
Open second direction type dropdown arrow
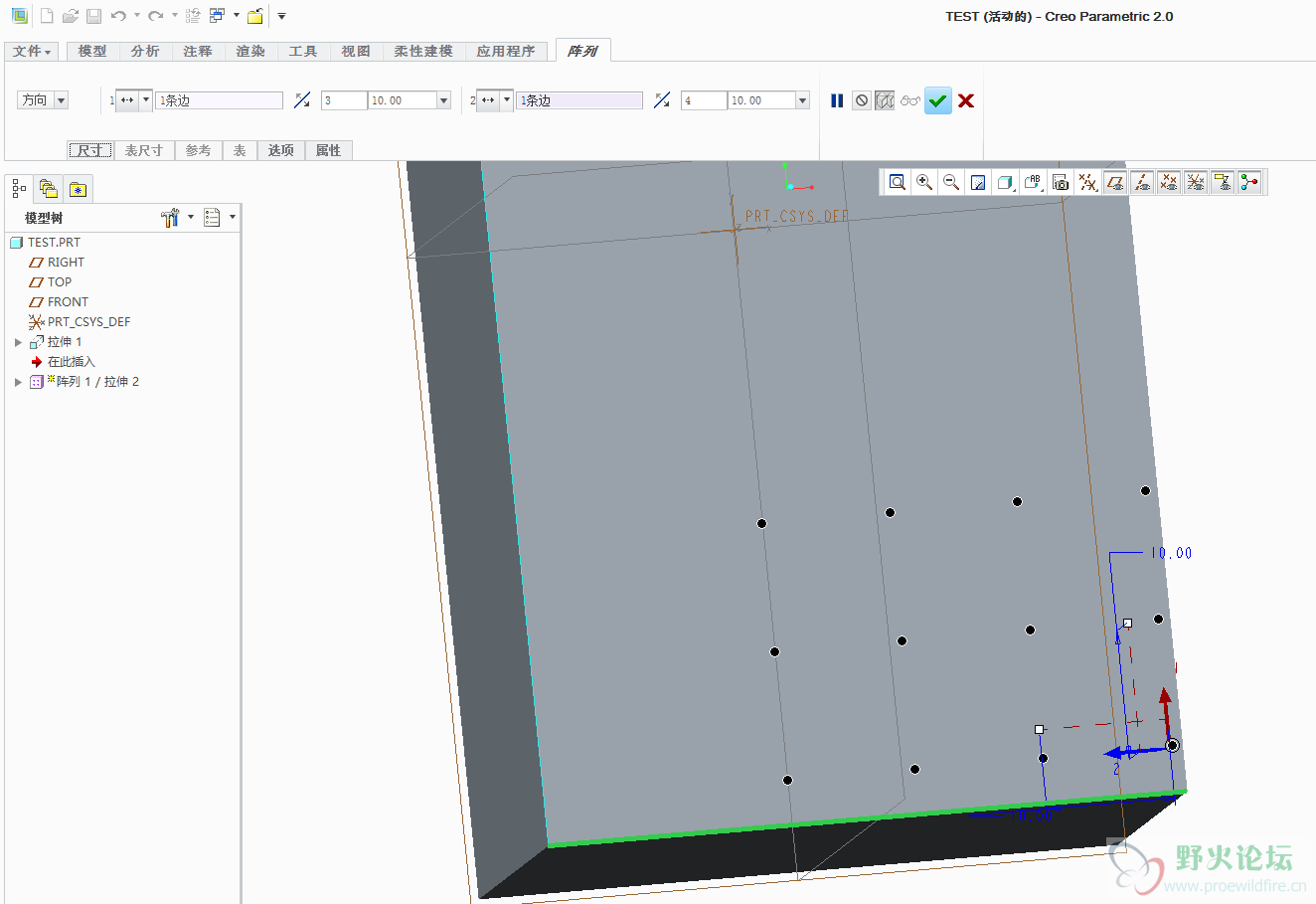tap(507, 100)
